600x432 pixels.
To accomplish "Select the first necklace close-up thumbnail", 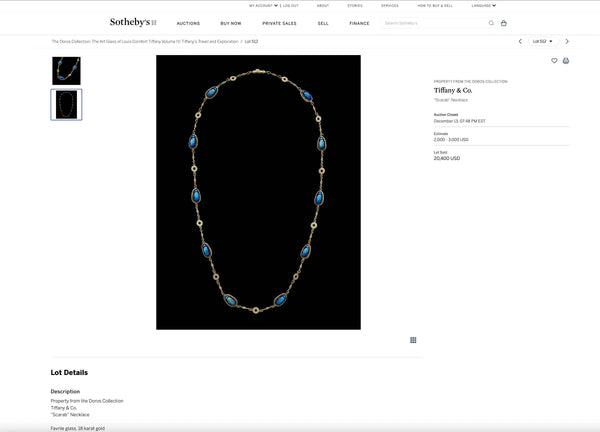I will 66,71.
